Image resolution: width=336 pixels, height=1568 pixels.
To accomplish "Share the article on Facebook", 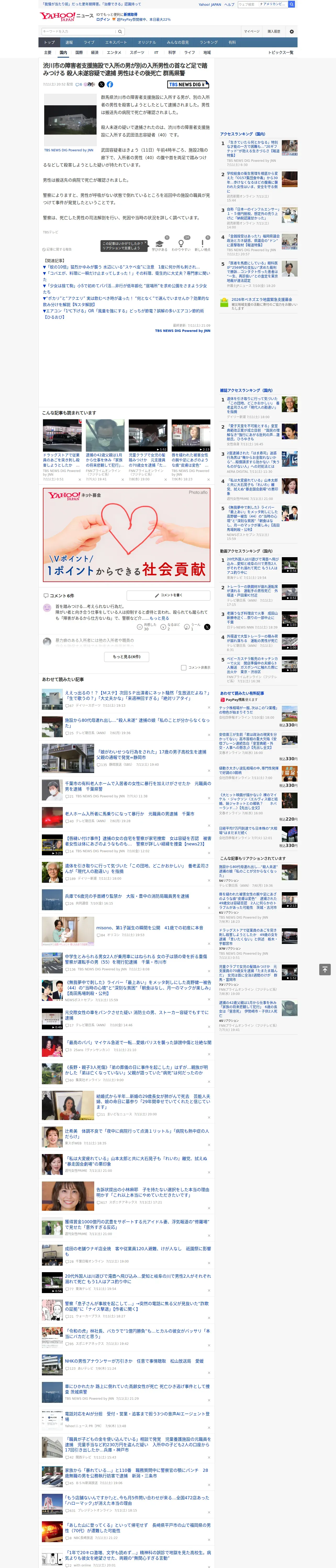I will pos(110,85).
